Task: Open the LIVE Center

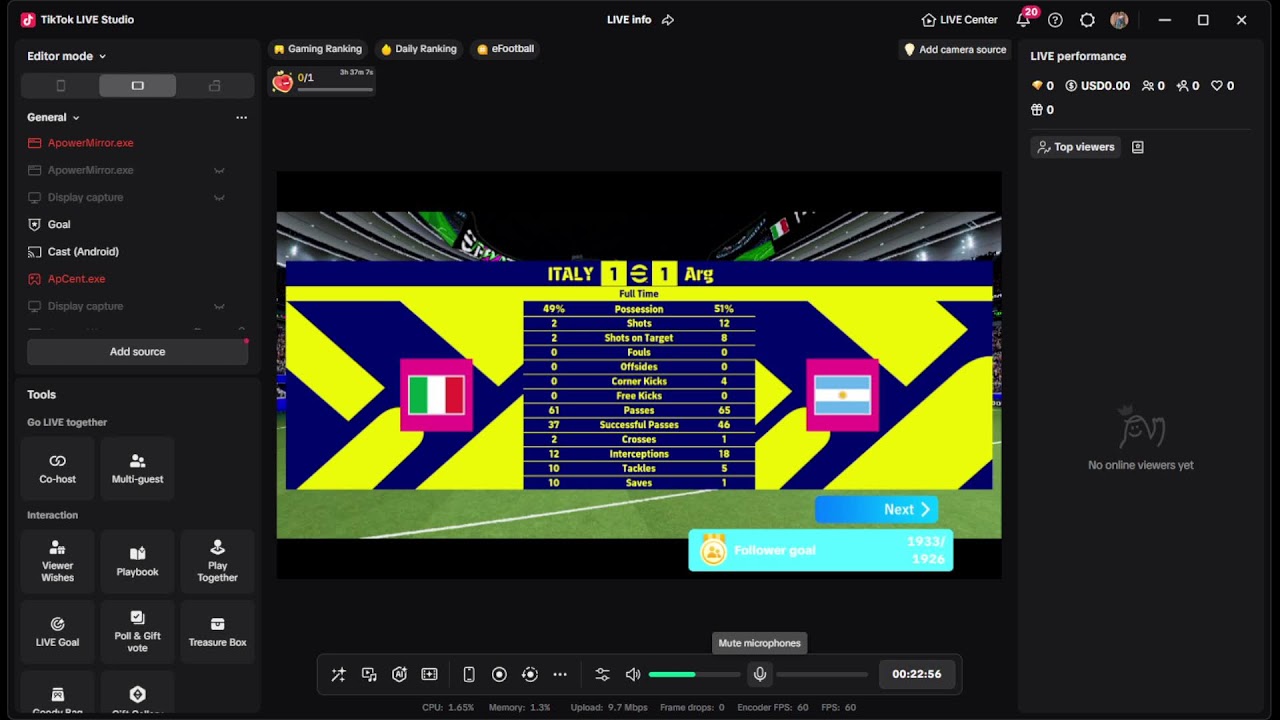Action: [x=960, y=20]
